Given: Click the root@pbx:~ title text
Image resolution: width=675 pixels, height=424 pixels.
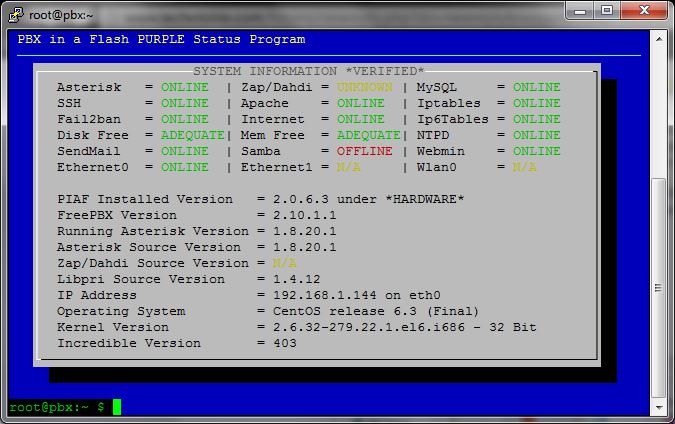Looking at the screenshot, I should click(61, 15).
